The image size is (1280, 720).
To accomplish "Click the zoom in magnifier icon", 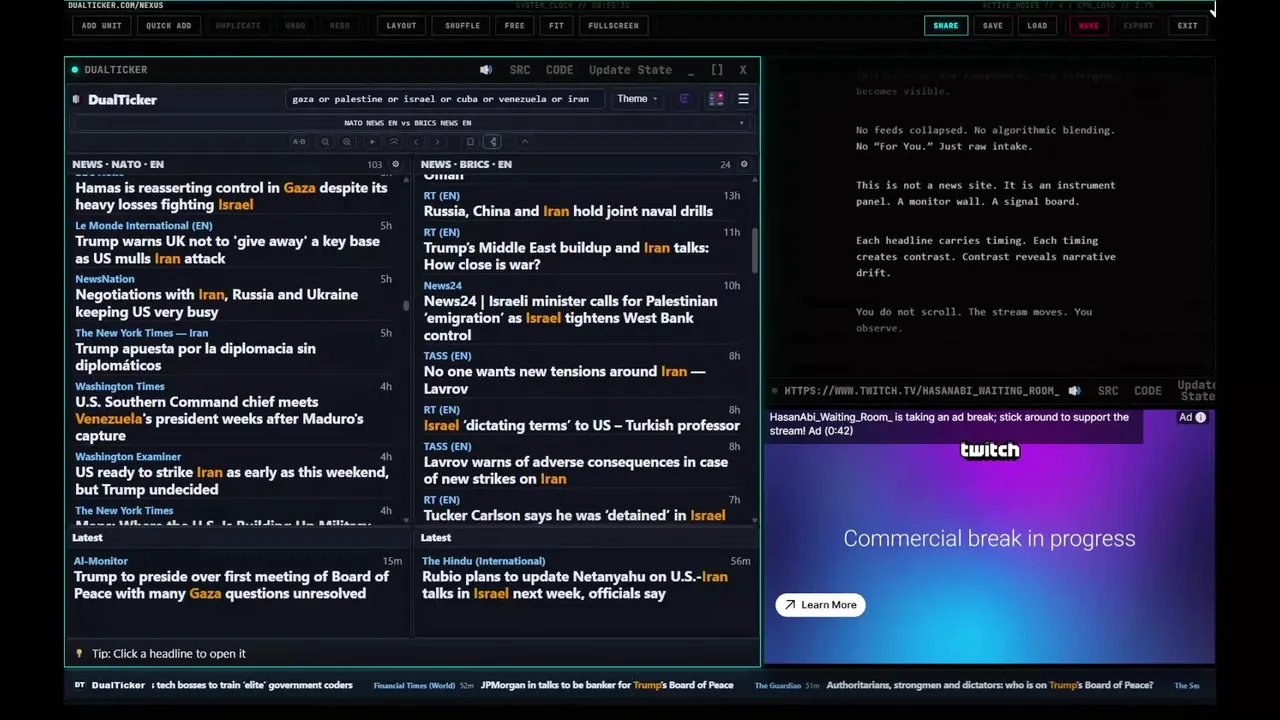I will pyautogui.click(x=347, y=142).
